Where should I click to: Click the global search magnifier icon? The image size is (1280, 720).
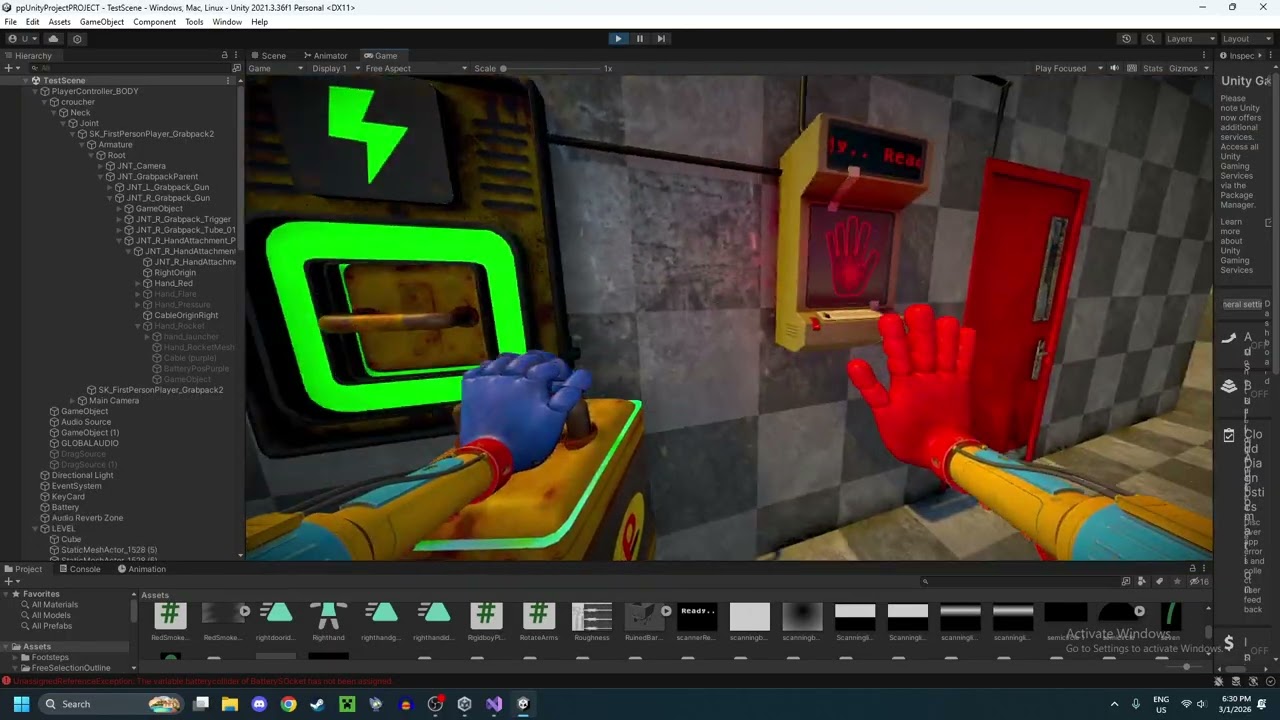1150,39
